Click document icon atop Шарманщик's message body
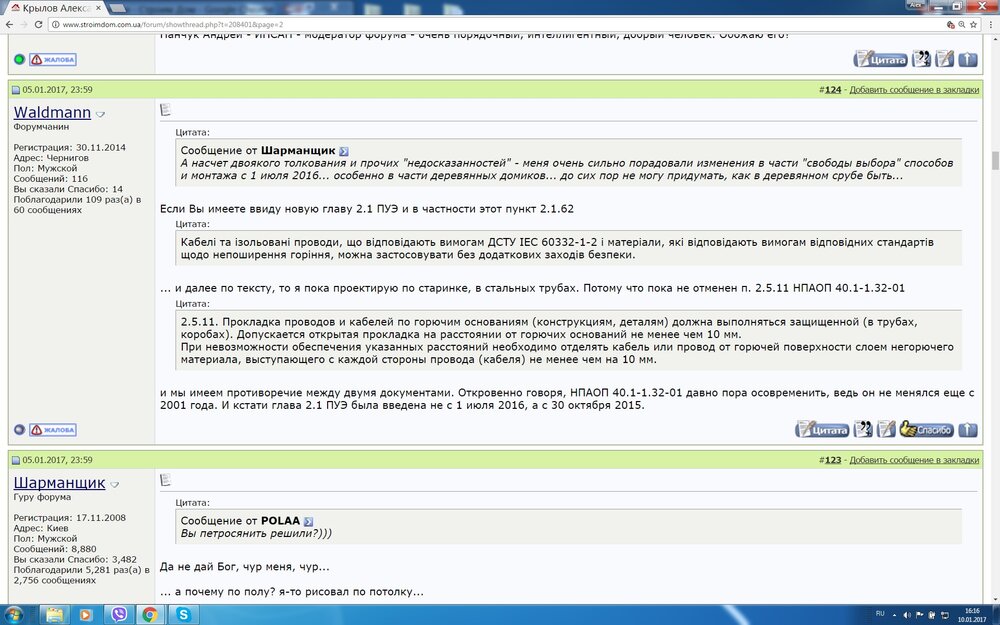The width and height of the screenshot is (1000, 625). point(165,480)
